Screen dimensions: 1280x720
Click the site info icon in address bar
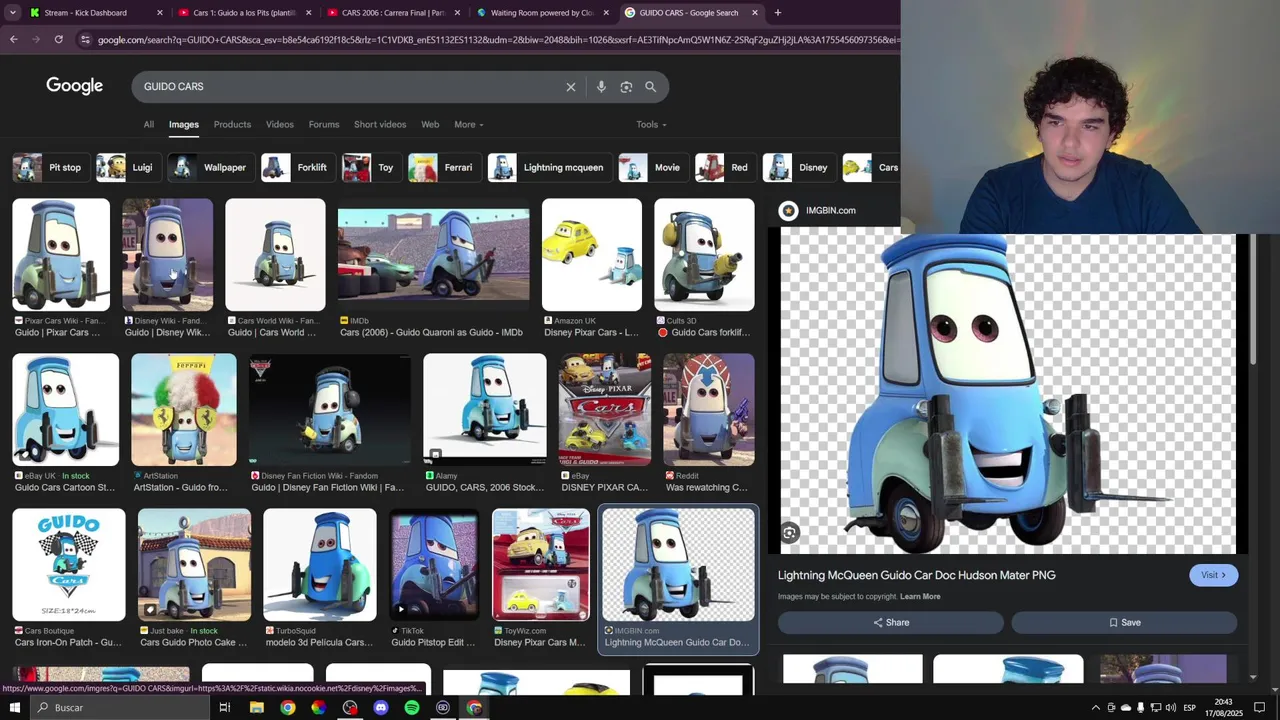(86, 39)
